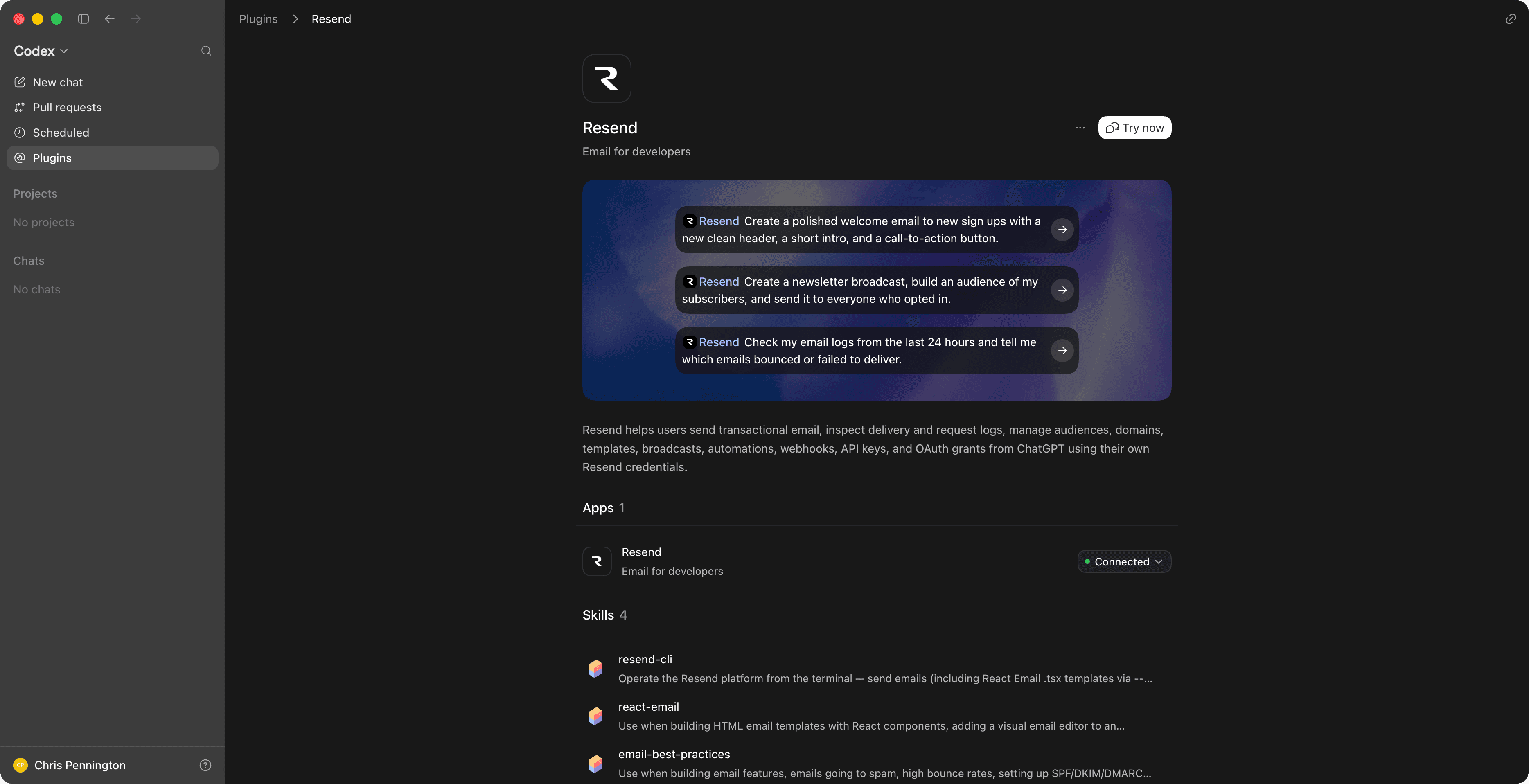Open the three-dot more options menu
Screen dimensions: 1529x784
pos(1080,128)
